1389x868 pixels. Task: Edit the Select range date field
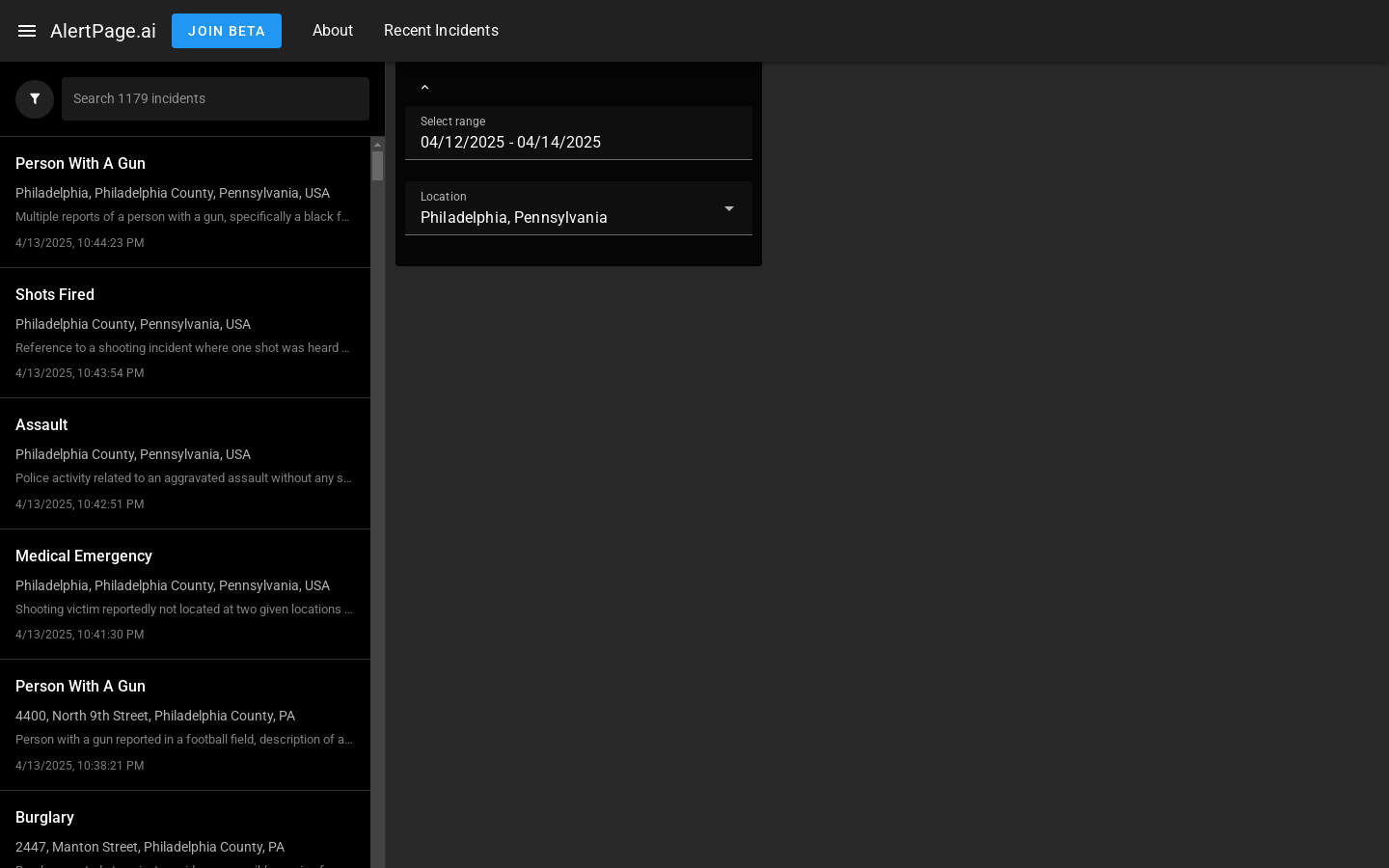579,133
